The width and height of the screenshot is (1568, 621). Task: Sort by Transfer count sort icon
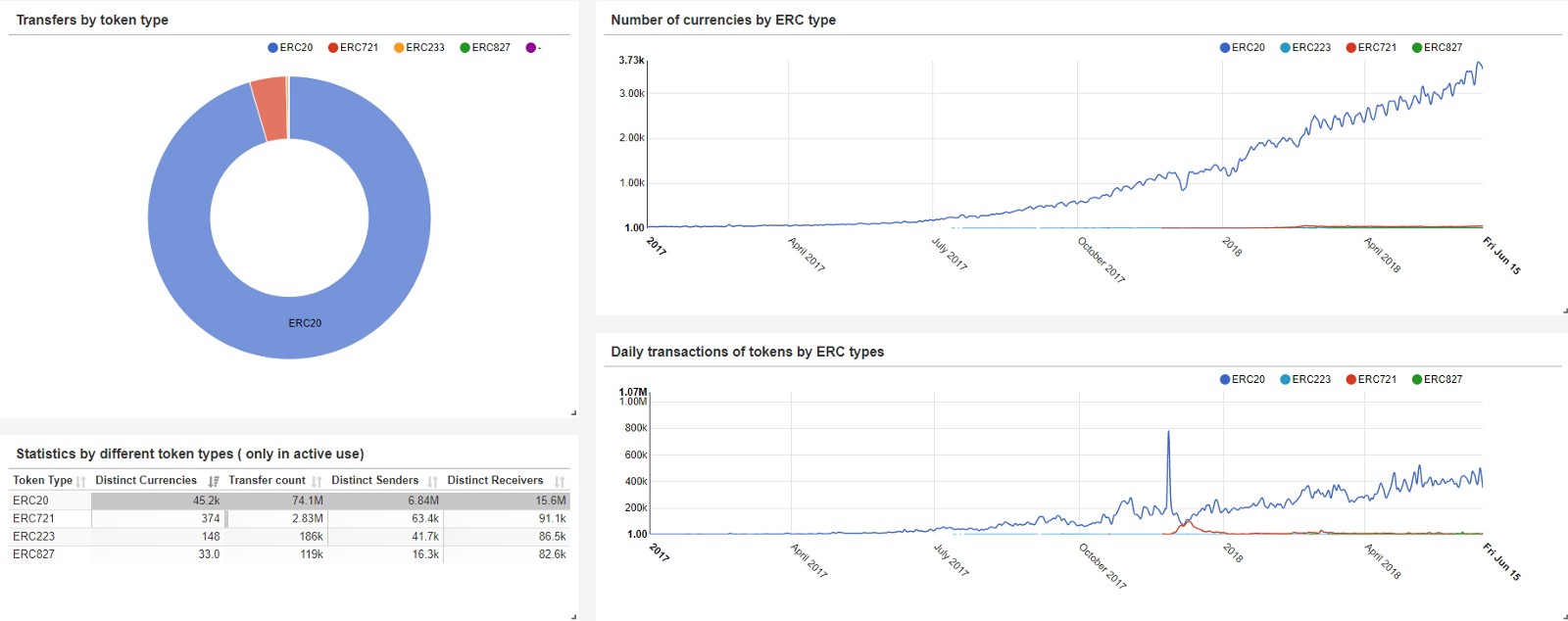[x=317, y=481]
